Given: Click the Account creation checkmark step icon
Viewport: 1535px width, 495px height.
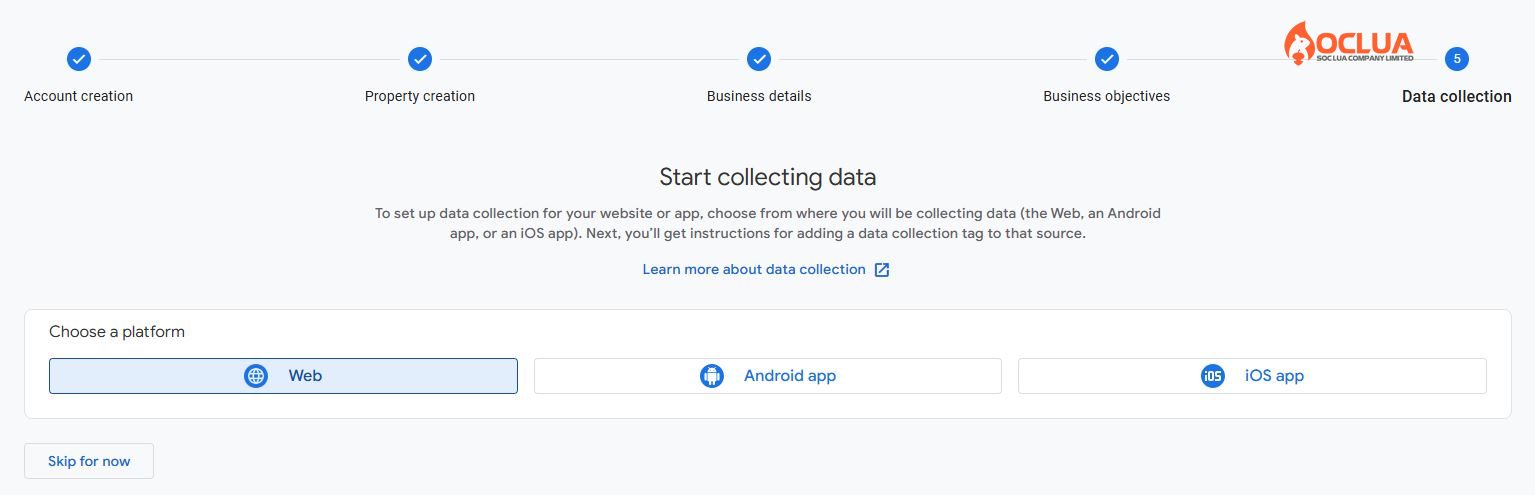Looking at the screenshot, I should 79,59.
